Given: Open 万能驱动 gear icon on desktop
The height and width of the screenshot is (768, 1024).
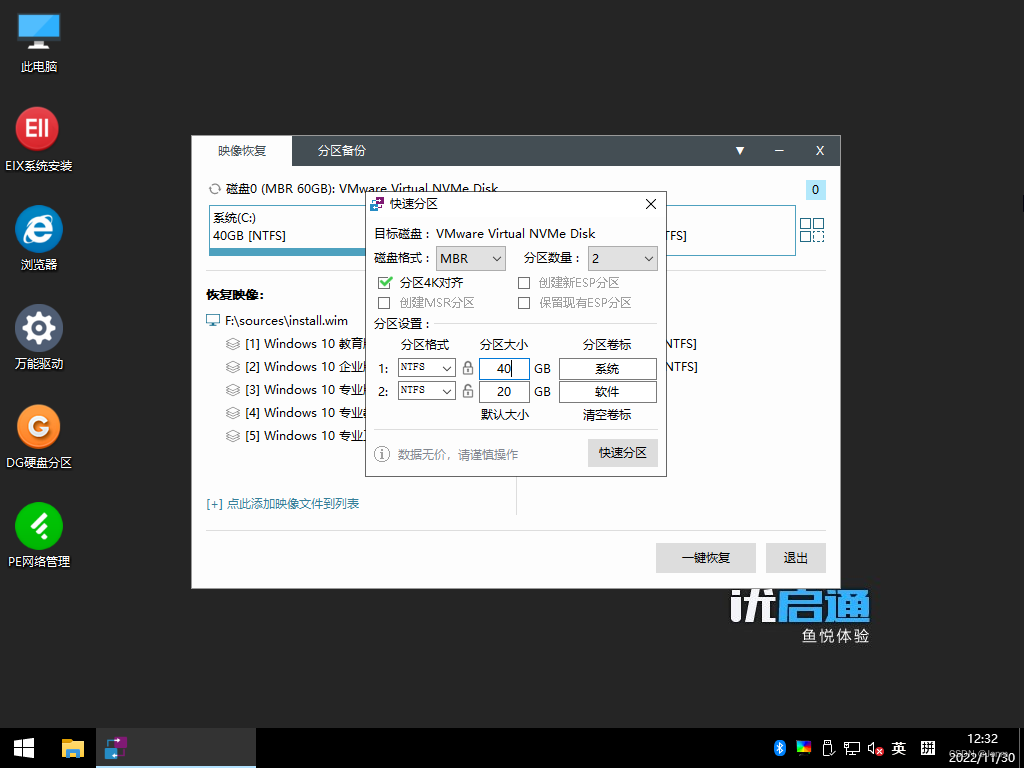Looking at the screenshot, I should (39, 337).
